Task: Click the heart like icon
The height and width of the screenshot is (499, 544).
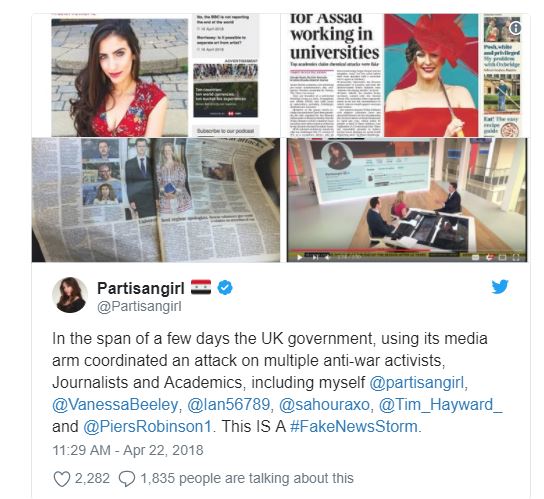Action: pyautogui.click(x=62, y=479)
